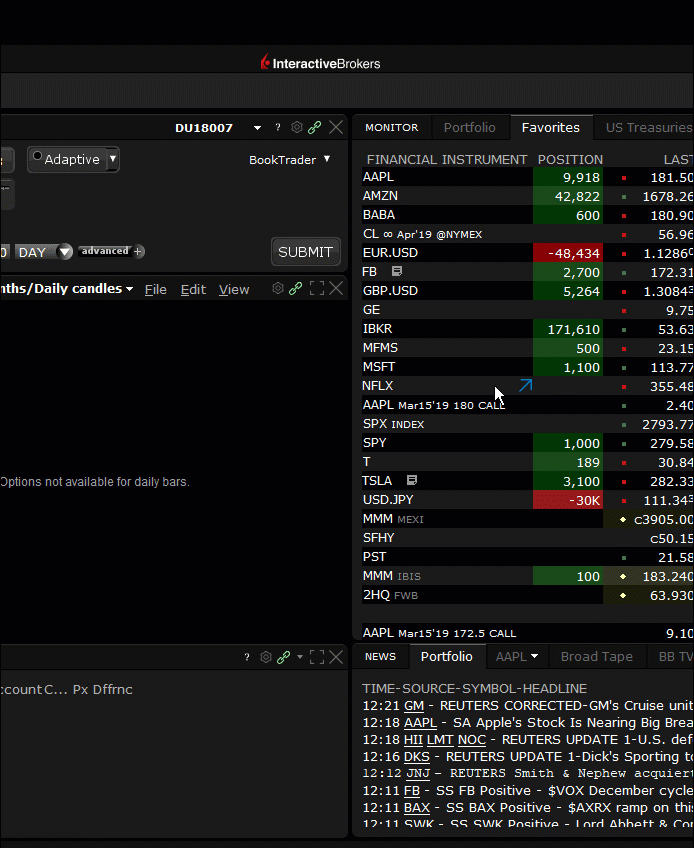Click the POSITION column header
The width and height of the screenshot is (694, 848).
pos(570,160)
